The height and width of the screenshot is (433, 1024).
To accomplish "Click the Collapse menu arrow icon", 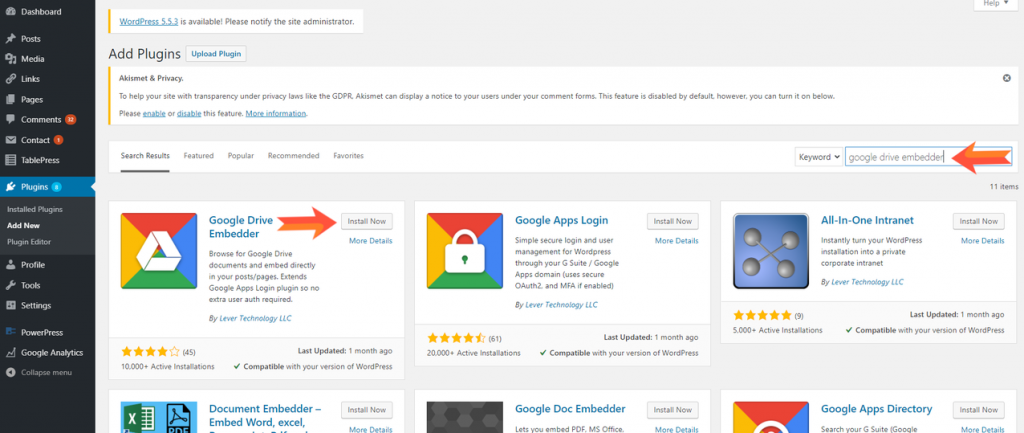I will [x=10, y=372].
